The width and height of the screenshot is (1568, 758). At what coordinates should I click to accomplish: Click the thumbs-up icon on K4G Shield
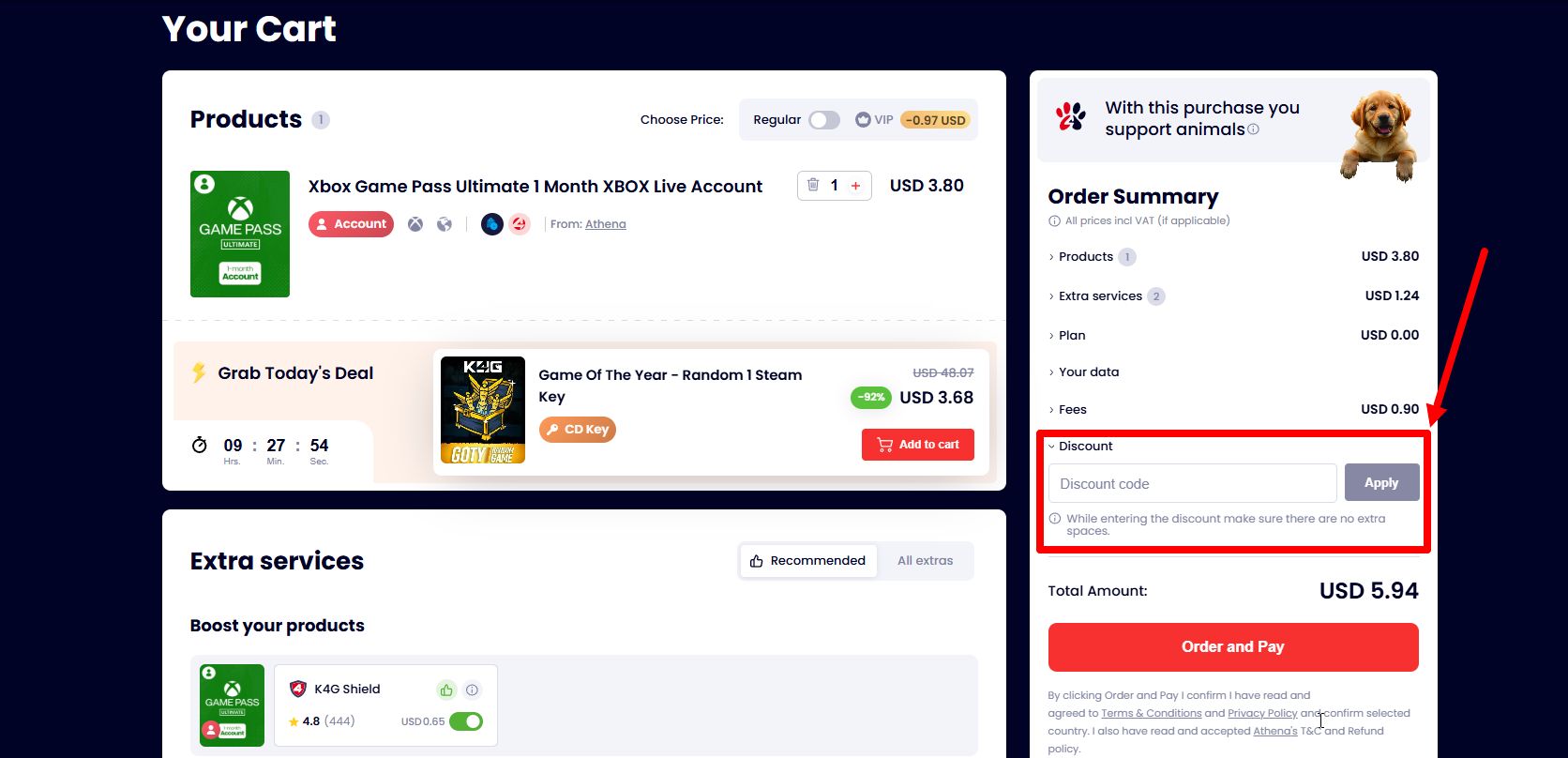(x=446, y=690)
